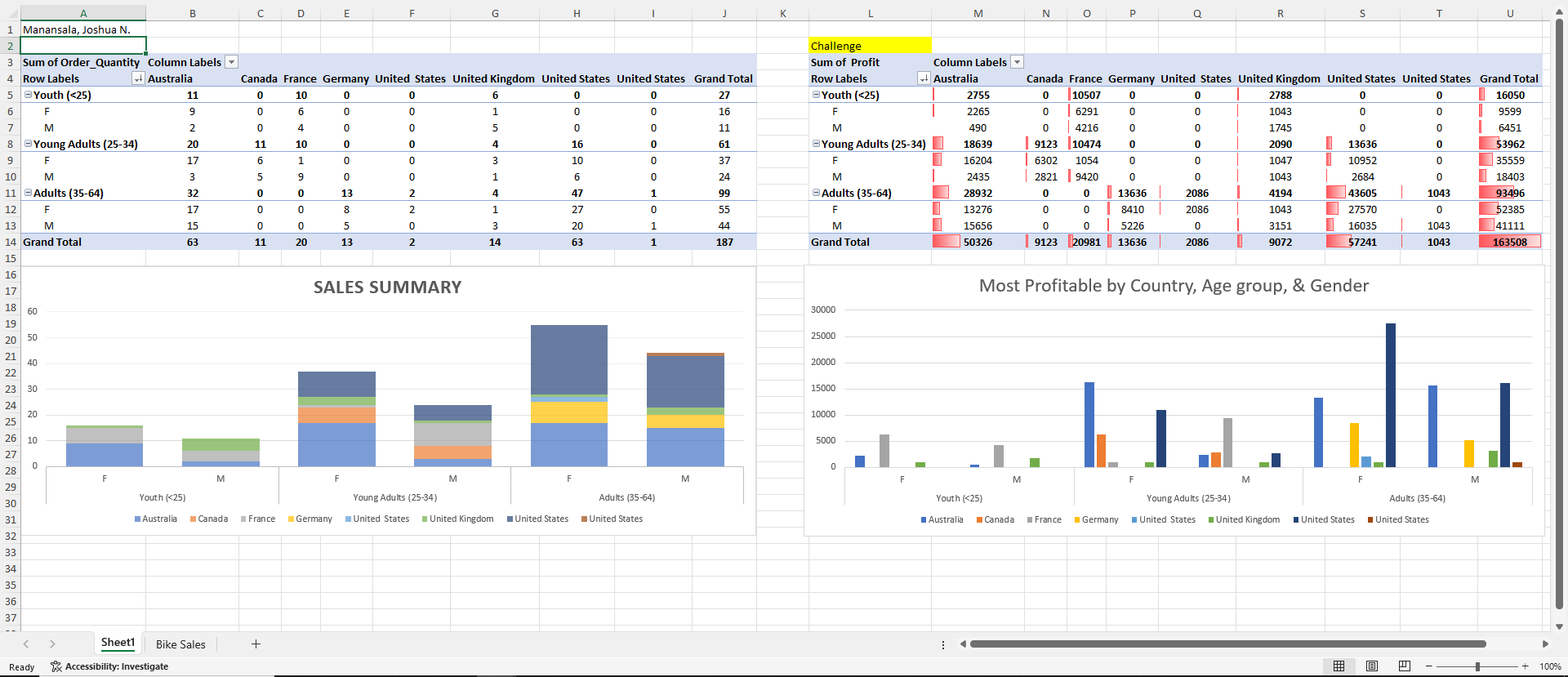Image resolution: width=1568 pixels, height=677 pixels.
Task: Switch to the Bike Sales sheet
Action: click(180, 644)
